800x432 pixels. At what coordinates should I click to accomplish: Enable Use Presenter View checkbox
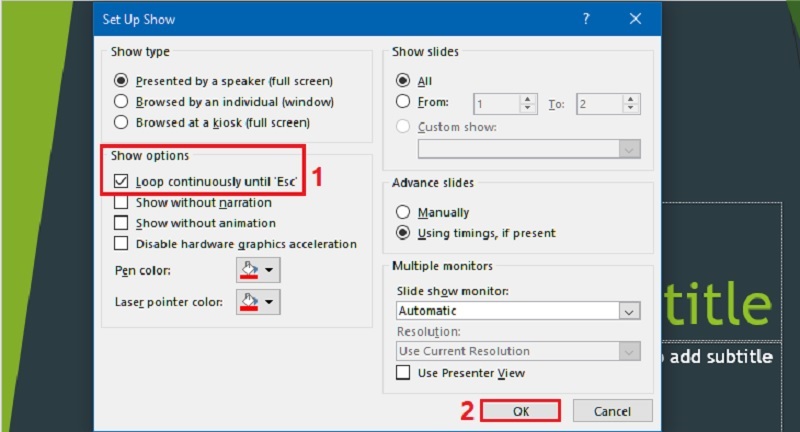[403, 373]
